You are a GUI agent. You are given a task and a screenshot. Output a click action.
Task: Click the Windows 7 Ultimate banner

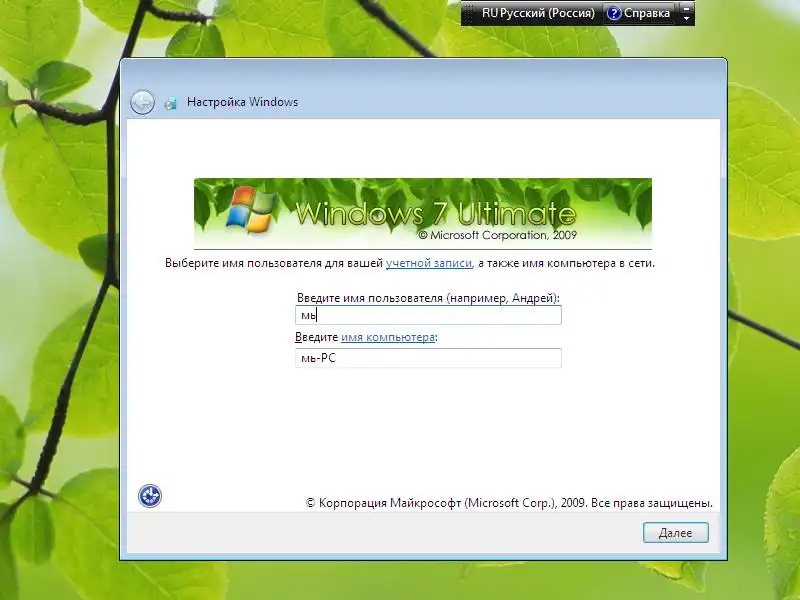point(422,213)
